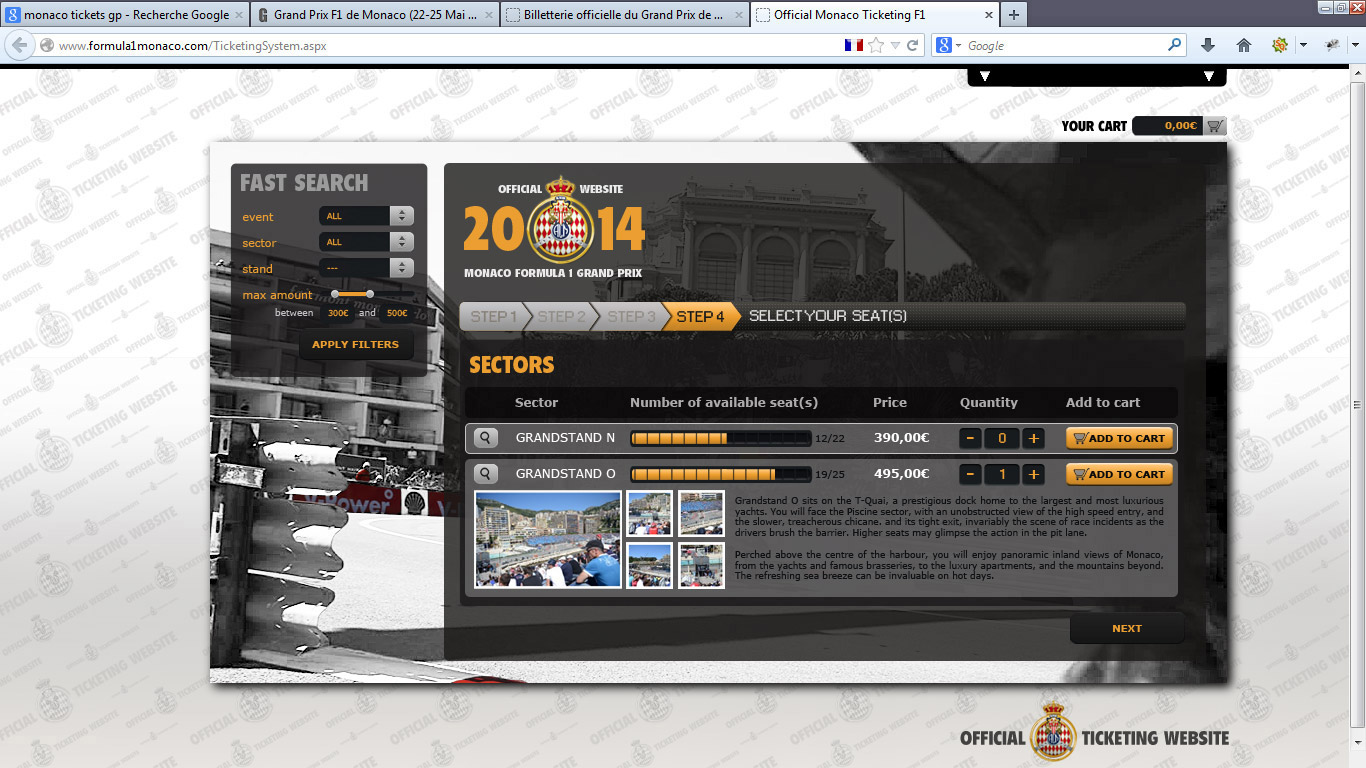This screenshot has height=768, width=1366.
Task: Click the Grandstand N seat availability bar
Action: 721,438
